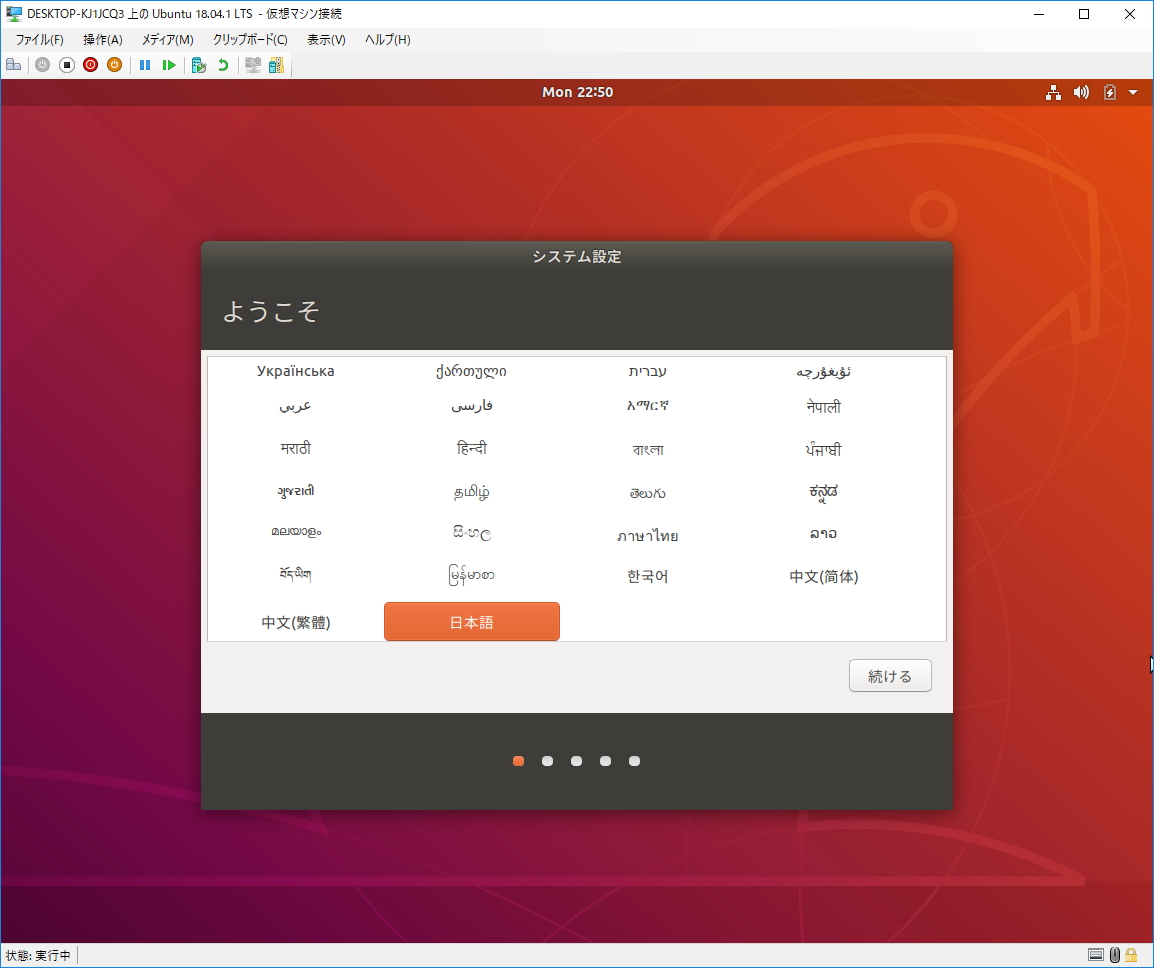Screen dimensions: 1154x968
Task: Select Українська language
Action: (295, 371)
